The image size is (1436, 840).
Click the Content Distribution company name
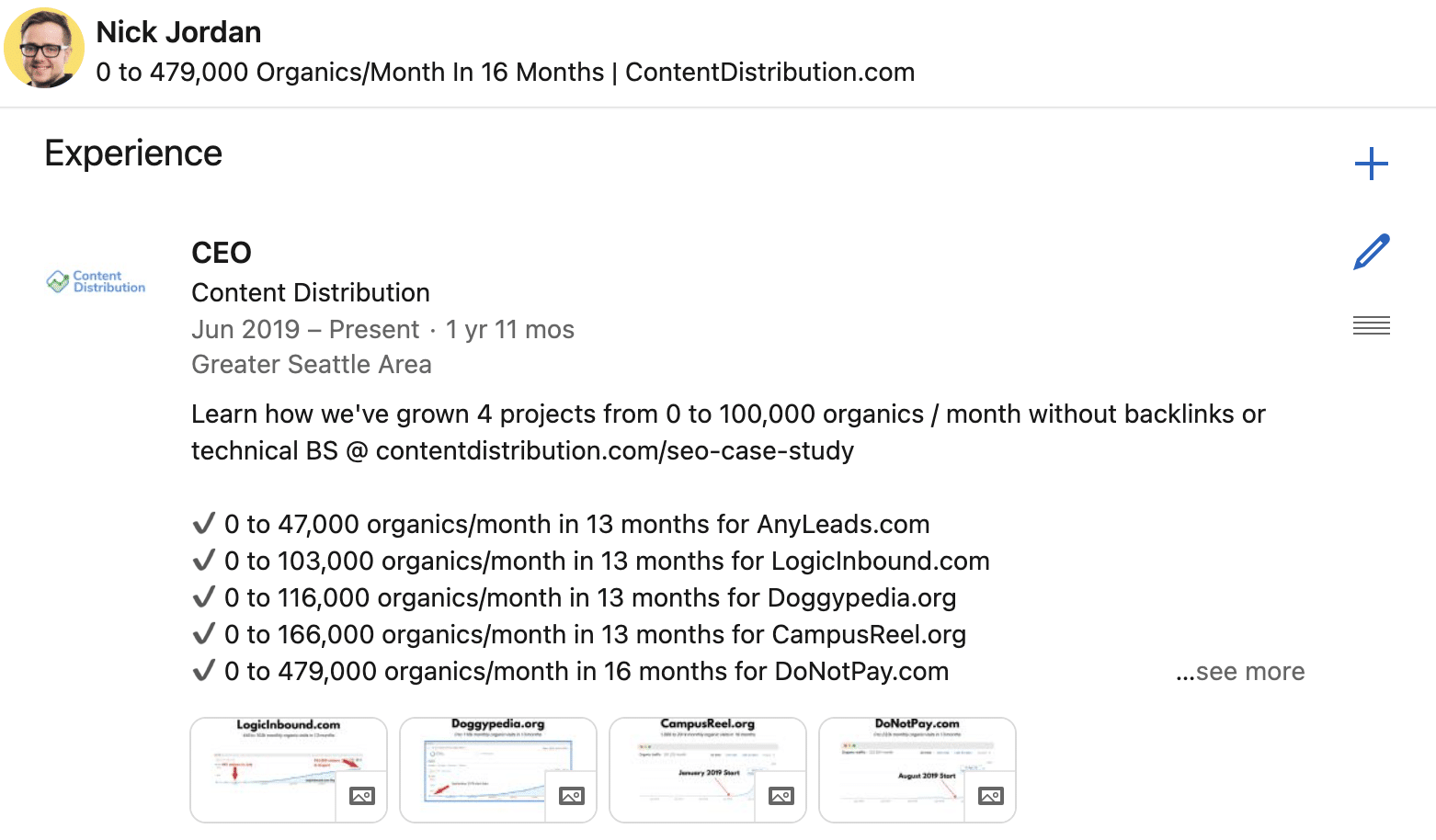[x=311, y=293]
